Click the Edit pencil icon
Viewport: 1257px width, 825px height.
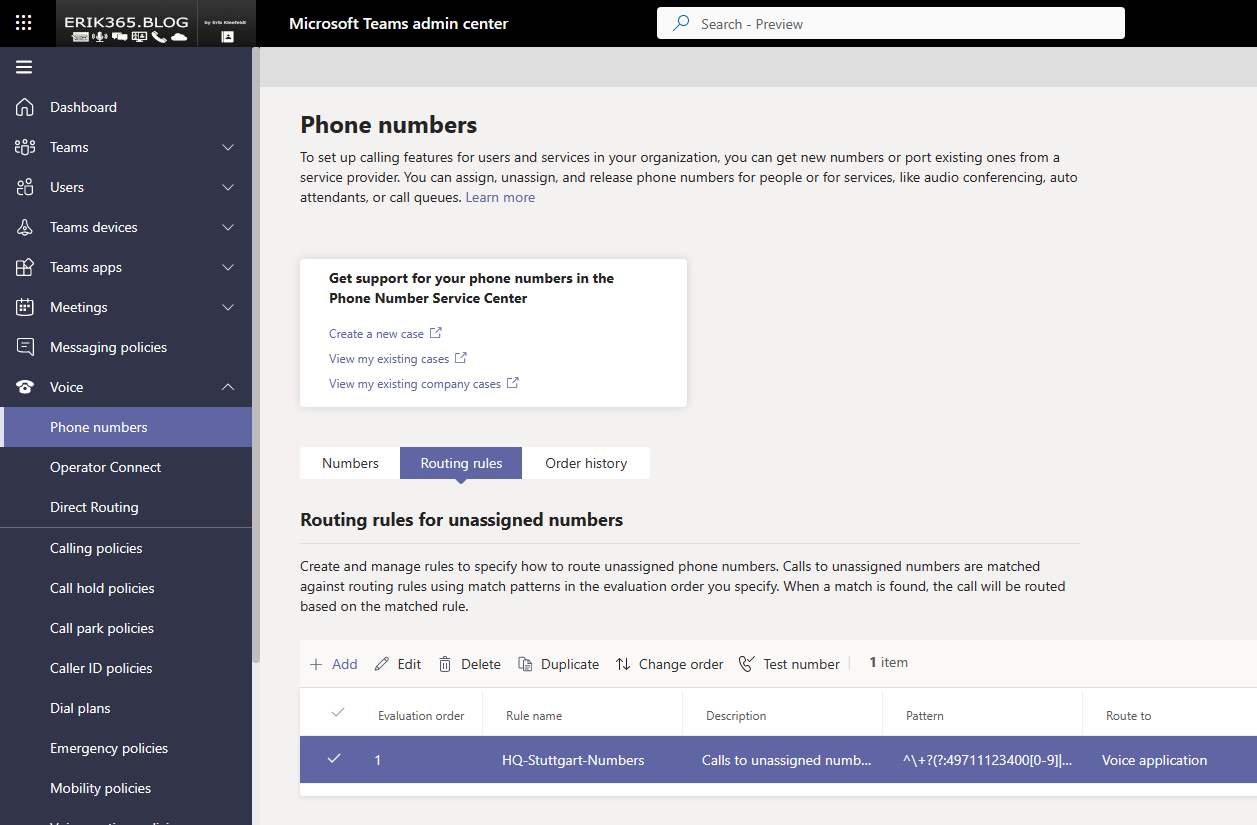coord(382,664)
